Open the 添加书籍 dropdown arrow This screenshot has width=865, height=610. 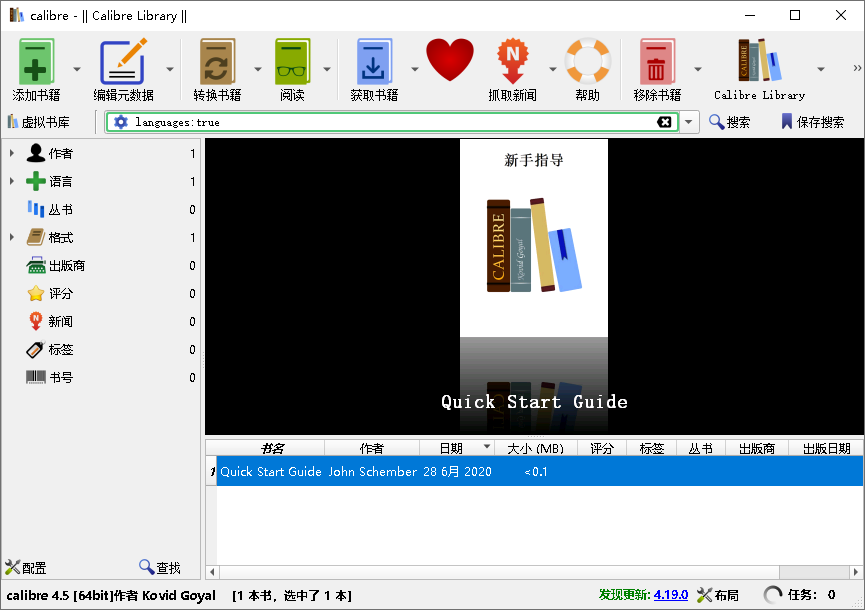[77, 69]
